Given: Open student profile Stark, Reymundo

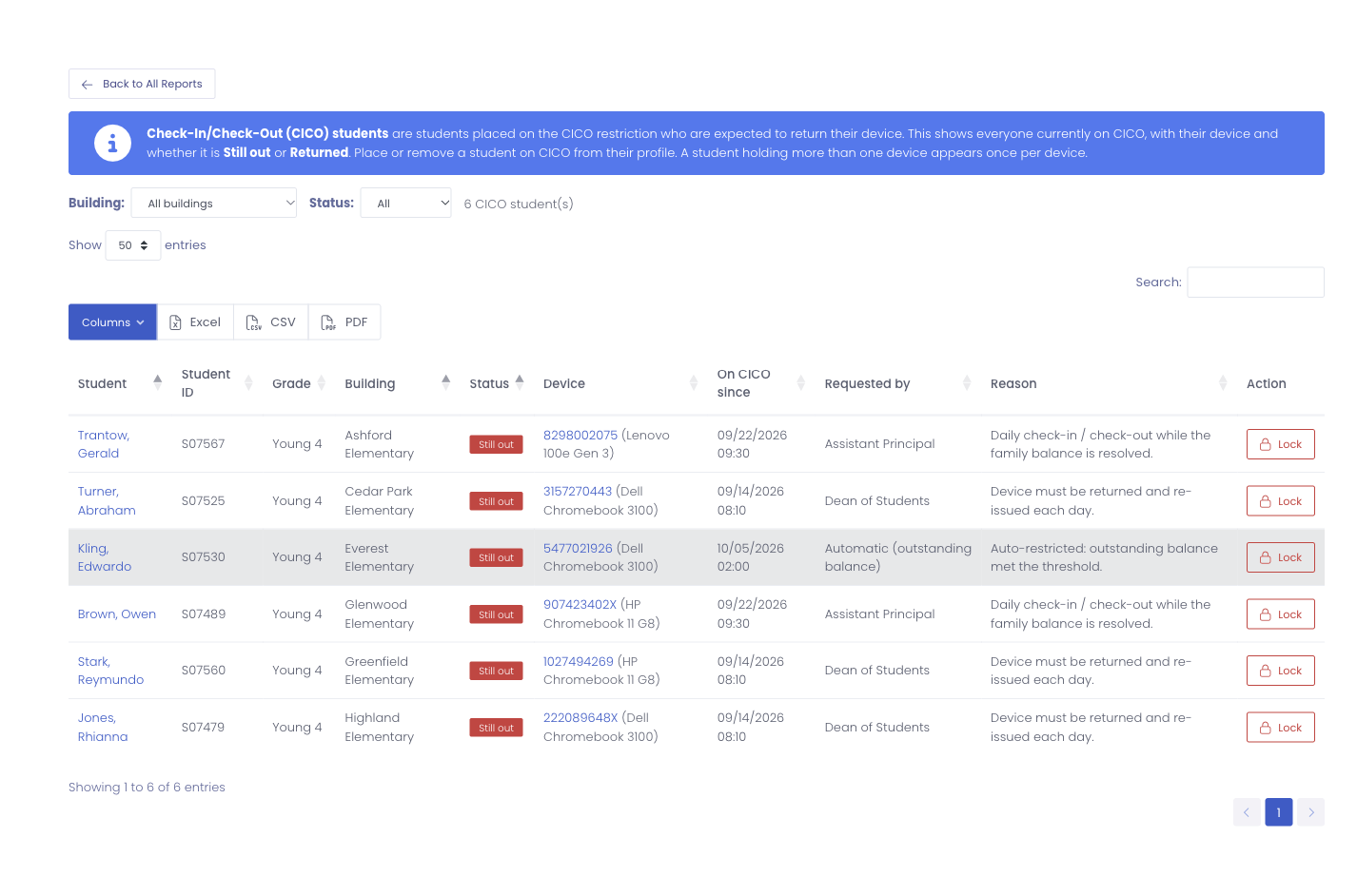Looking at the screenshot, I should [x=110, y=671].
